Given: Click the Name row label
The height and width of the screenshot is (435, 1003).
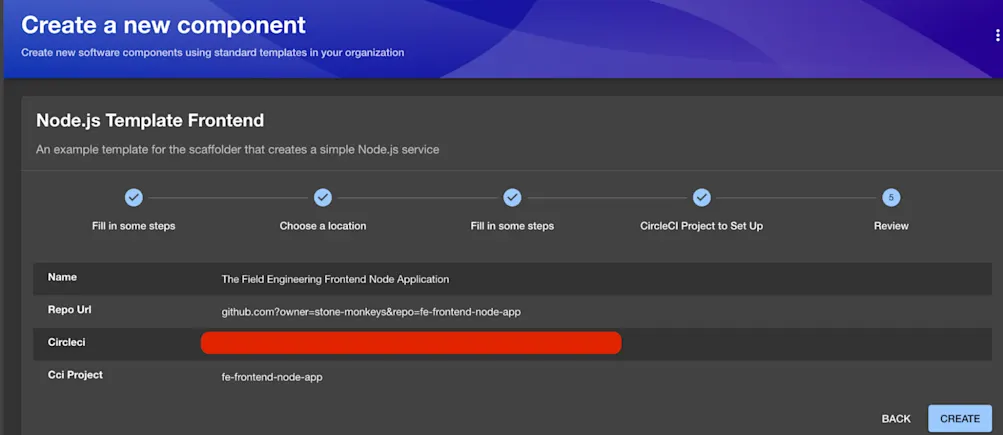Looking at the screenshot, I should 62,278.
